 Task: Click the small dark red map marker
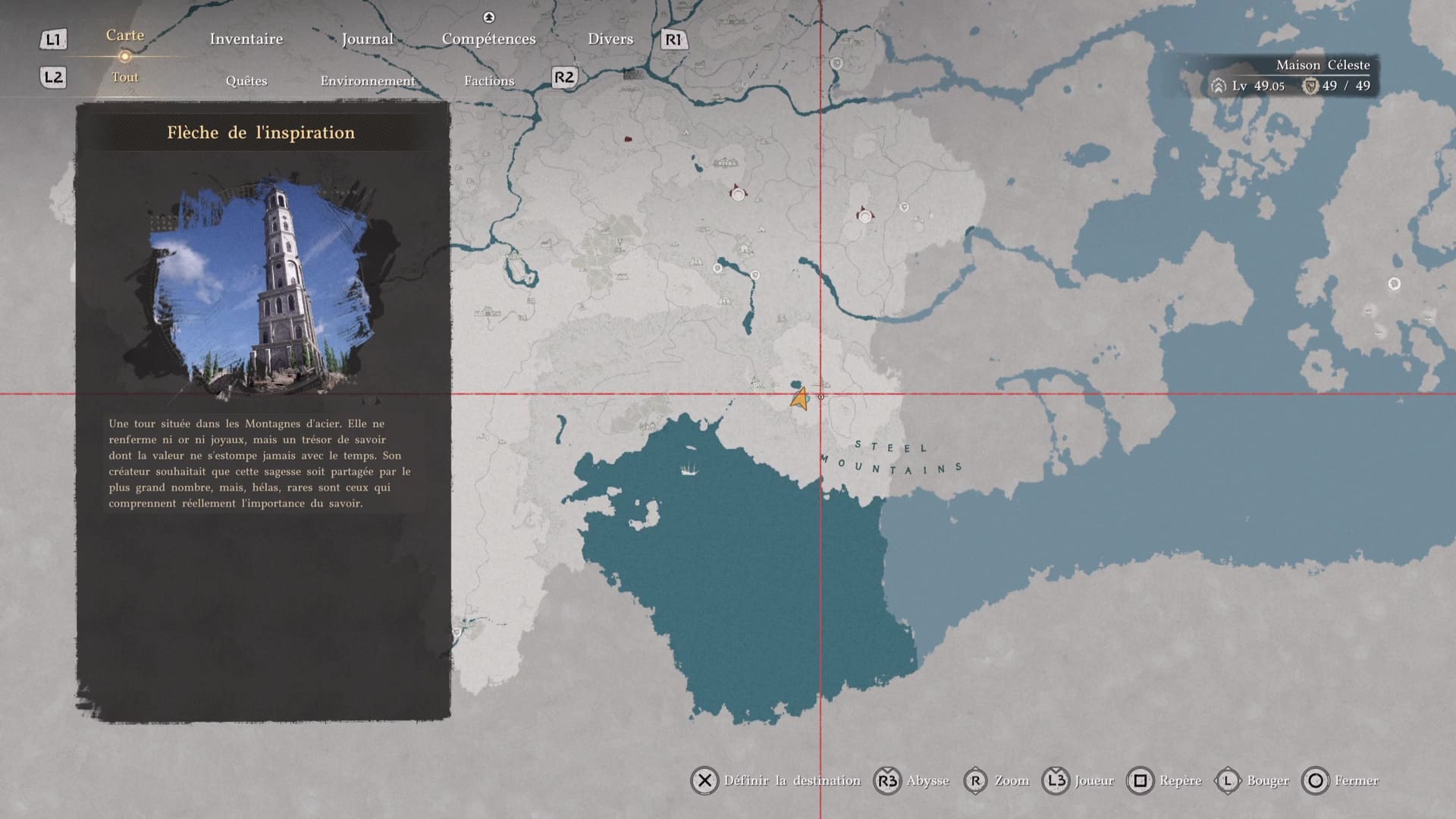(x=628, y=139)
